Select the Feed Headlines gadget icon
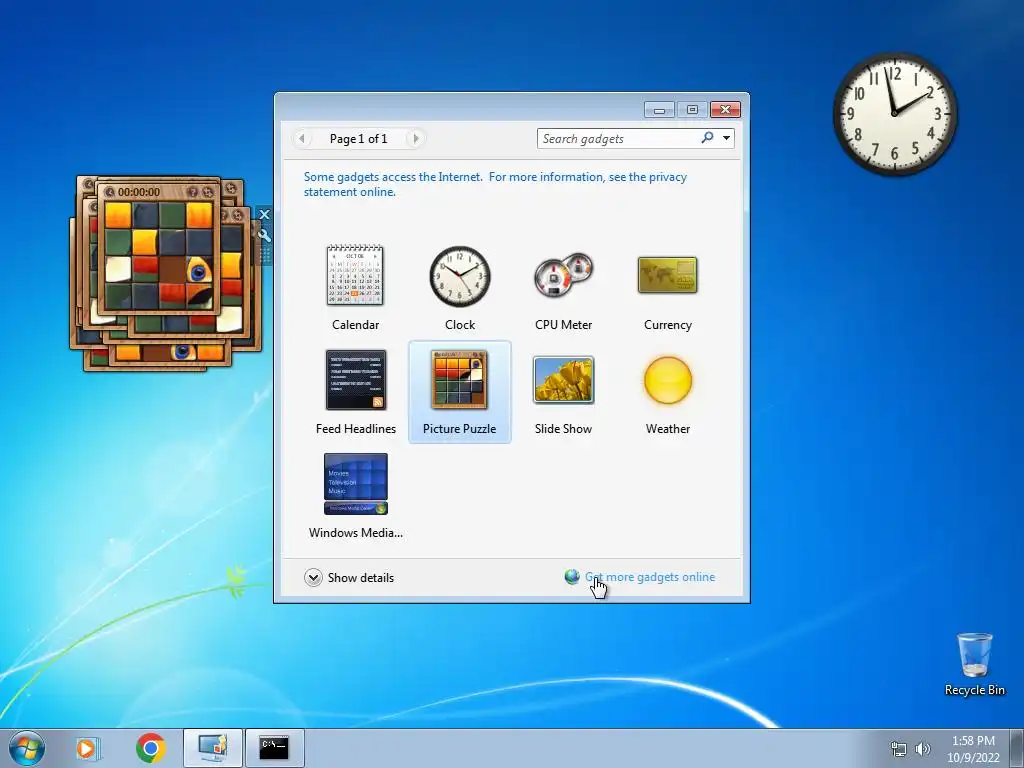Screen dimensions: 1024x768 click(356, 379)
